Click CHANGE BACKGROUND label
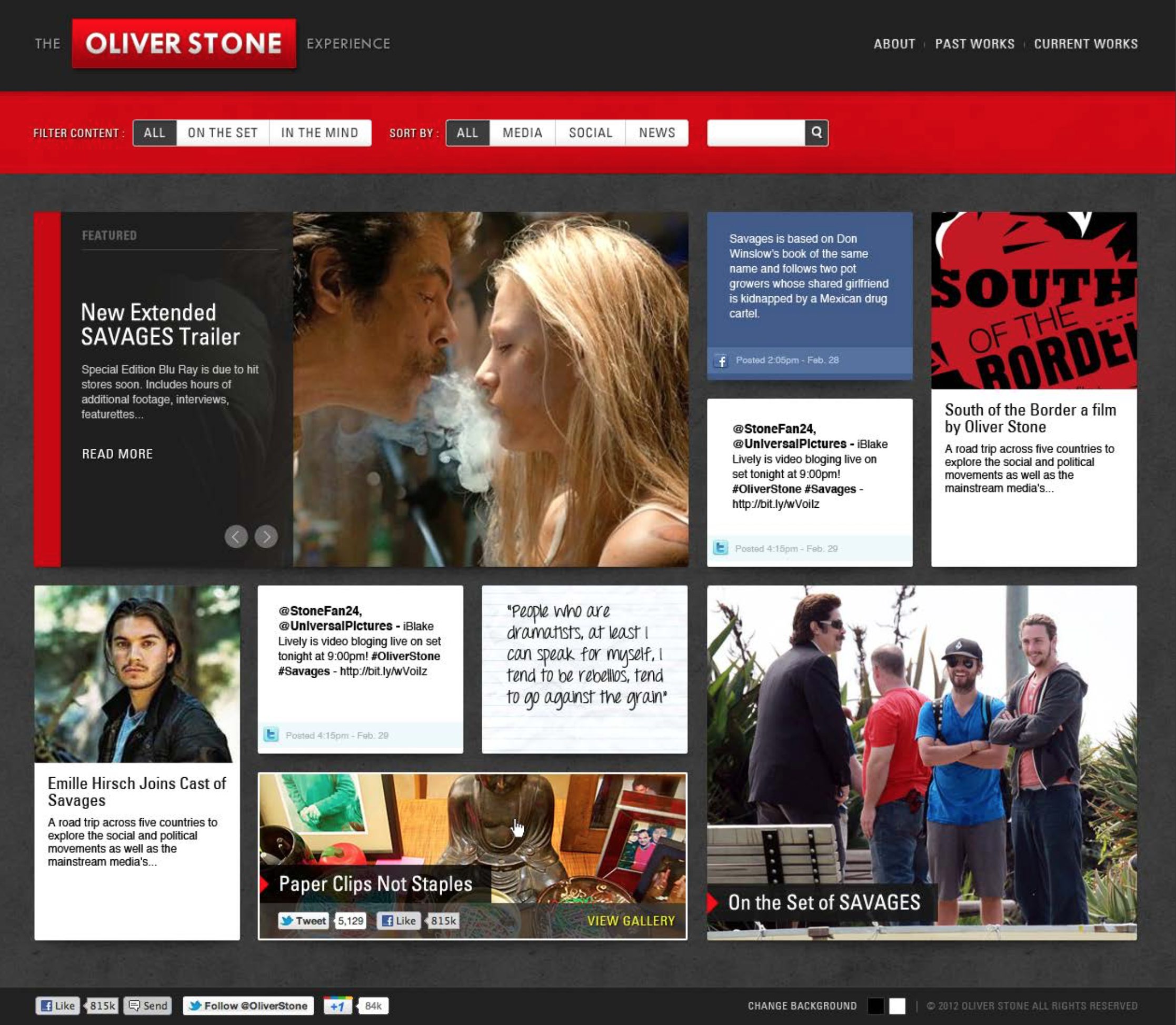This screenshot has width=1176, height=1025. click(802, 1006)
